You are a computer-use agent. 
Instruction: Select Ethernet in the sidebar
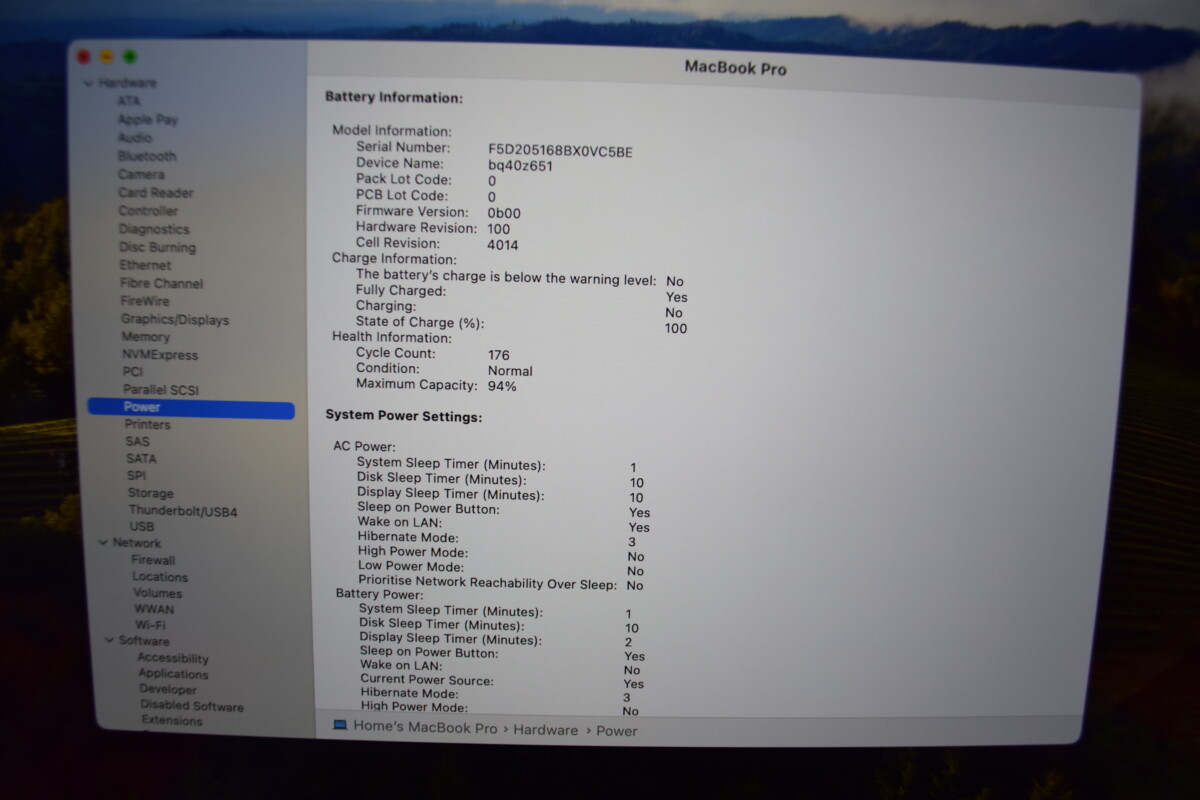tap(145, 265)
